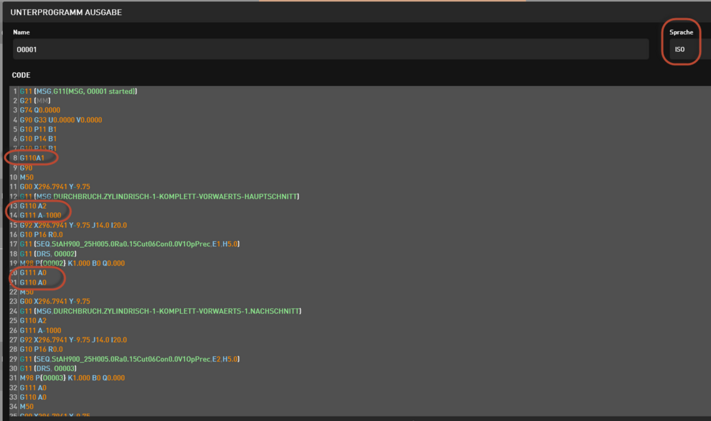This screenshot has width=711, height=421.
Task: Click line 13 with G110 A2
Action: tap(33, 206)
